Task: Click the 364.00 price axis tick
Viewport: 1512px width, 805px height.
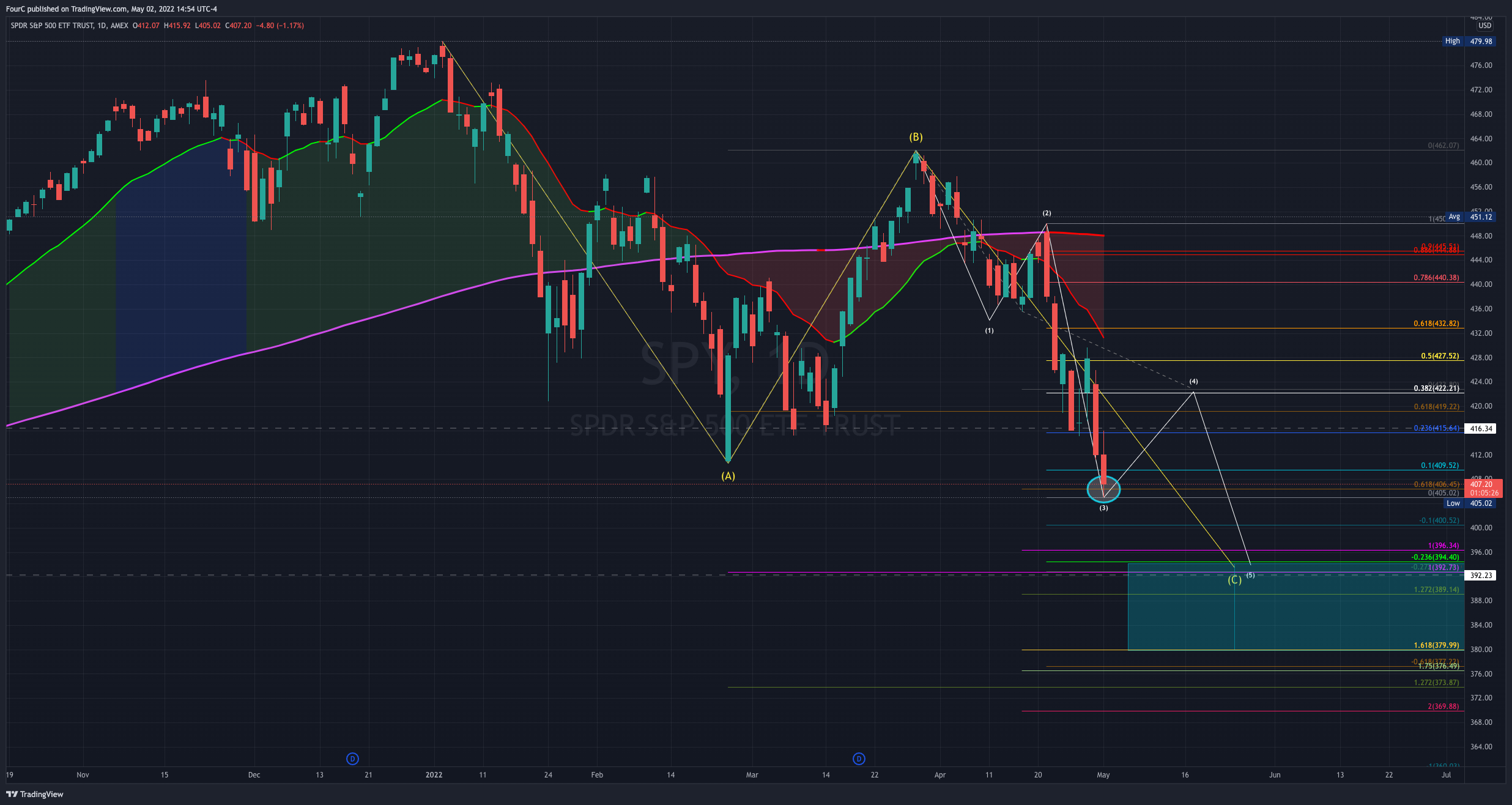Action: (1481, 747)
